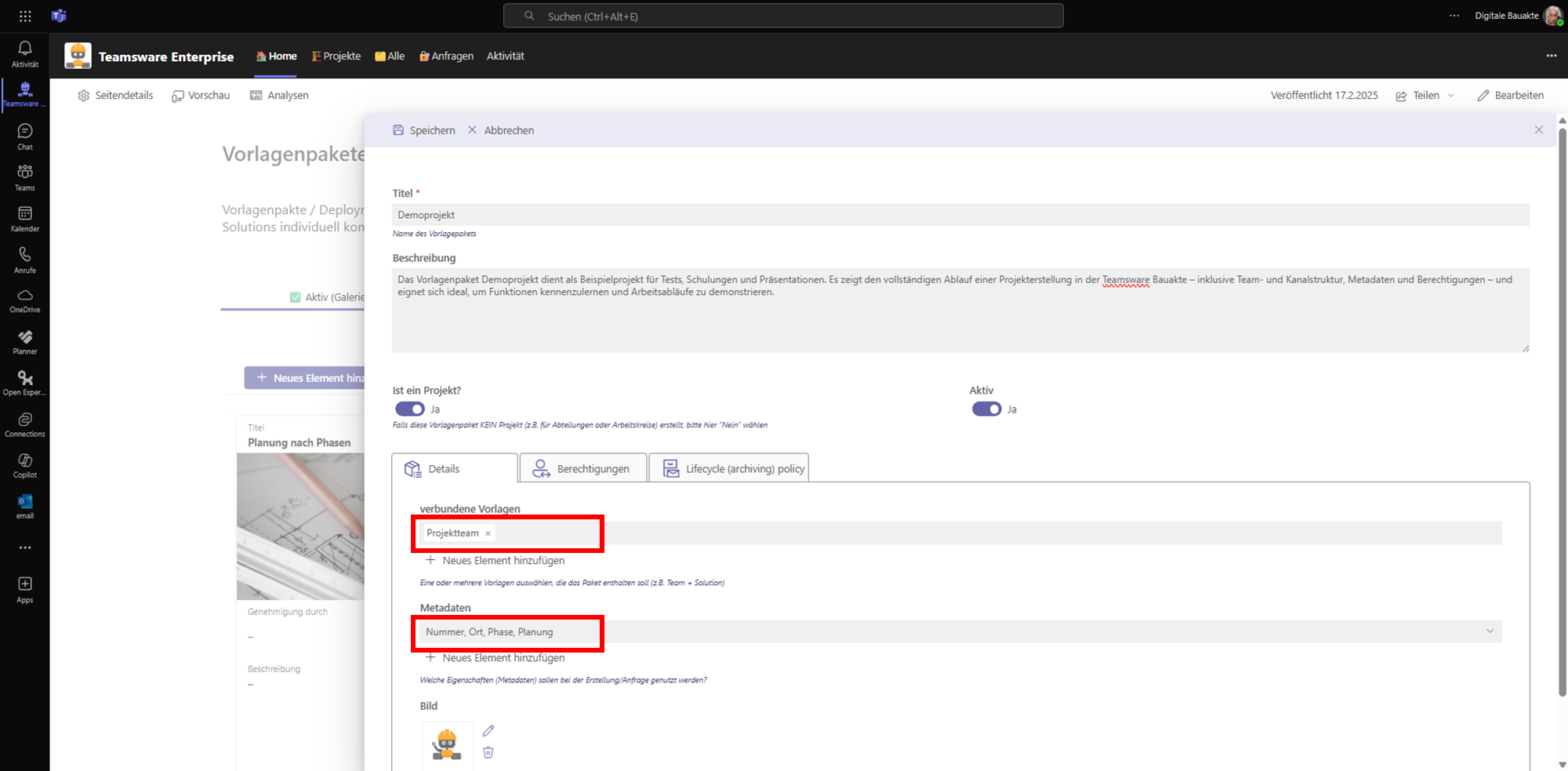Disable the Aktiv toggle switch
The height and width of the screenshot is (771, 1568).
point(986,409)
